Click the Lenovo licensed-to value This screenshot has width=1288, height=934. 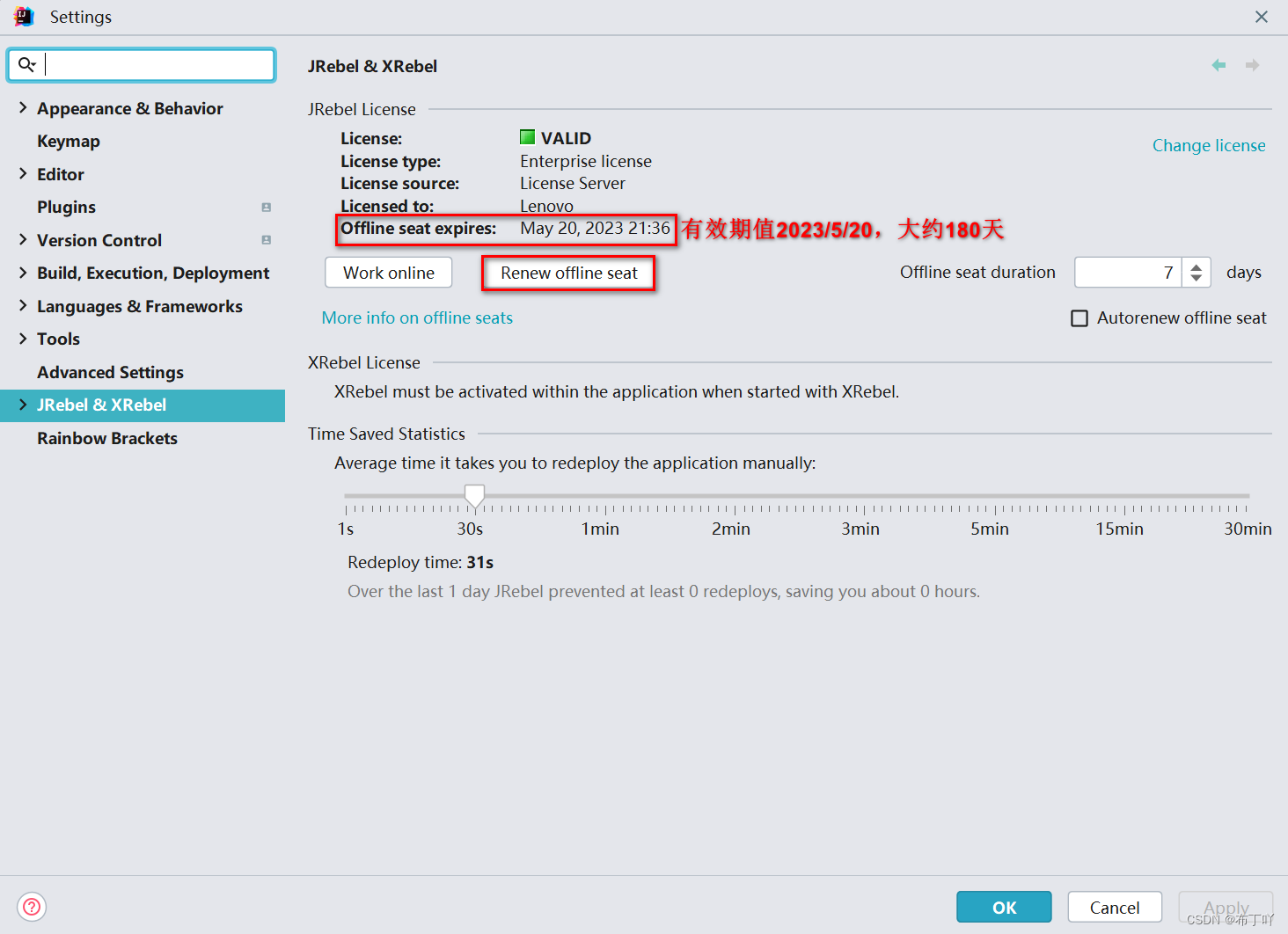[546, 206]
